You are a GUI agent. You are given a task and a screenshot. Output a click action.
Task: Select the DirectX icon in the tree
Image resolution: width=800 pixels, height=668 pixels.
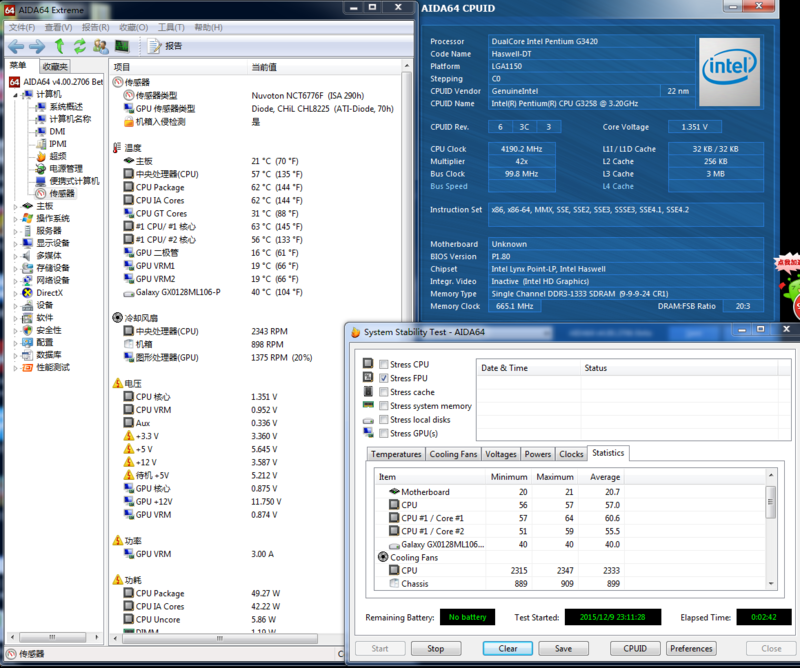(x=28, y=292)
